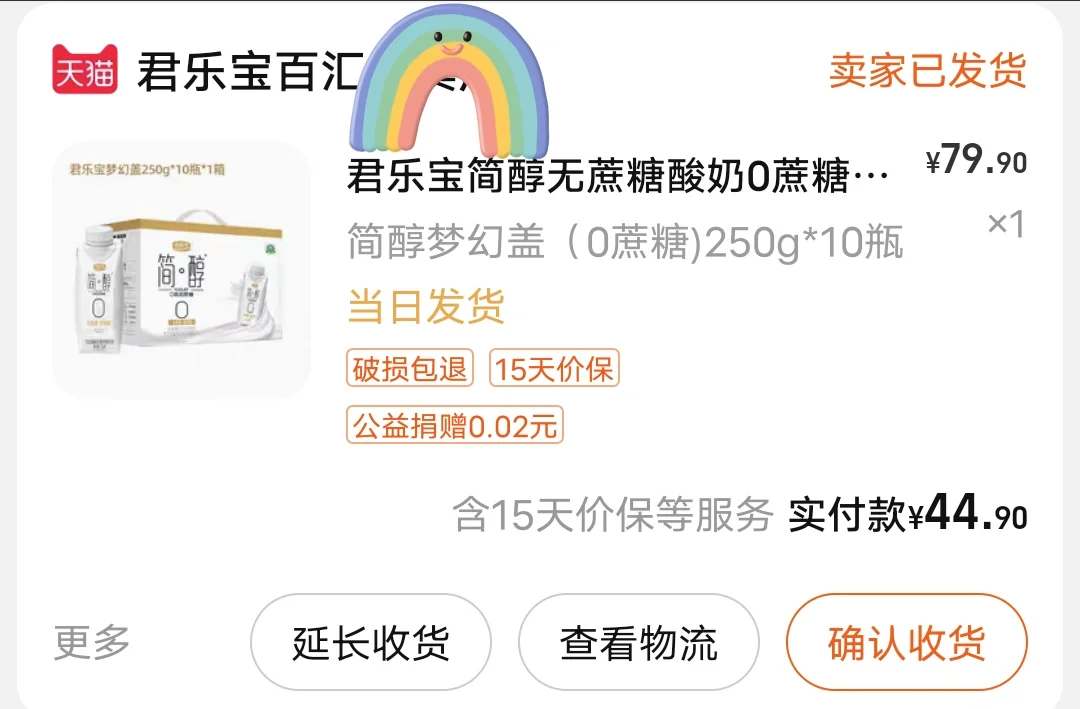Tap the quantity ×1 indicator

coord(1006,224)
